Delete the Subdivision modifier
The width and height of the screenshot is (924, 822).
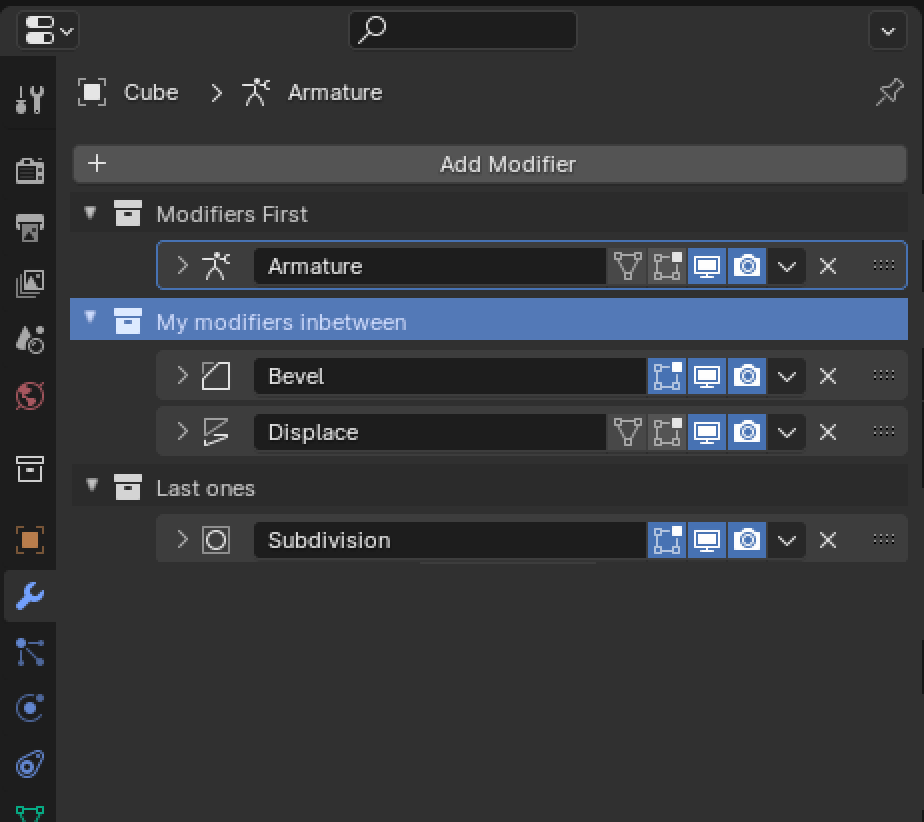(828, 540)
